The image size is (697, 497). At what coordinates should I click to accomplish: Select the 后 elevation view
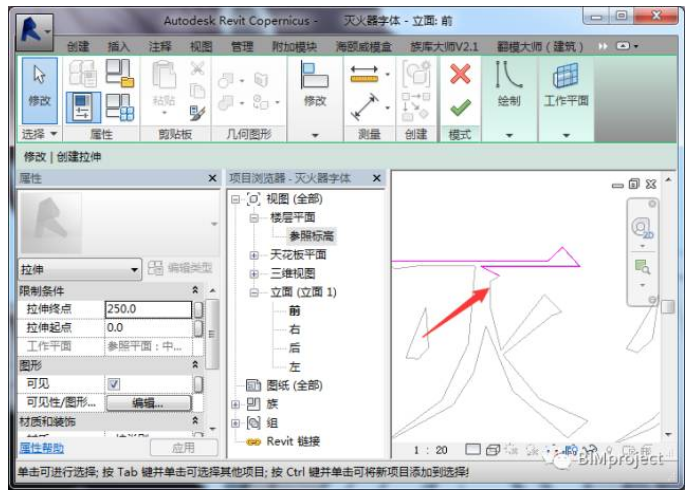pyautogui.click(x=294, y=348)
